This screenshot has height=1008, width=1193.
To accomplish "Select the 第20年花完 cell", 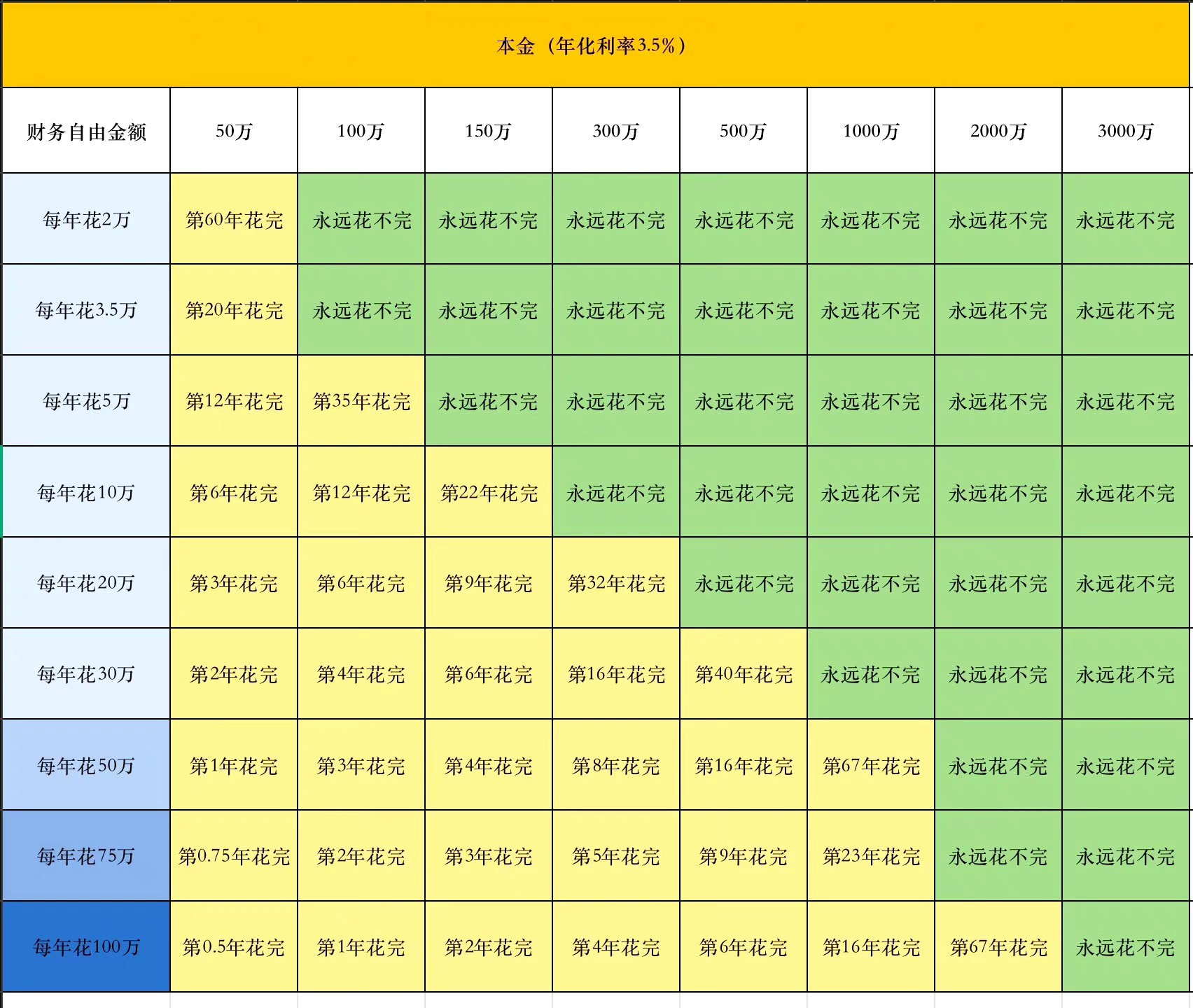I will click(234, 310).
